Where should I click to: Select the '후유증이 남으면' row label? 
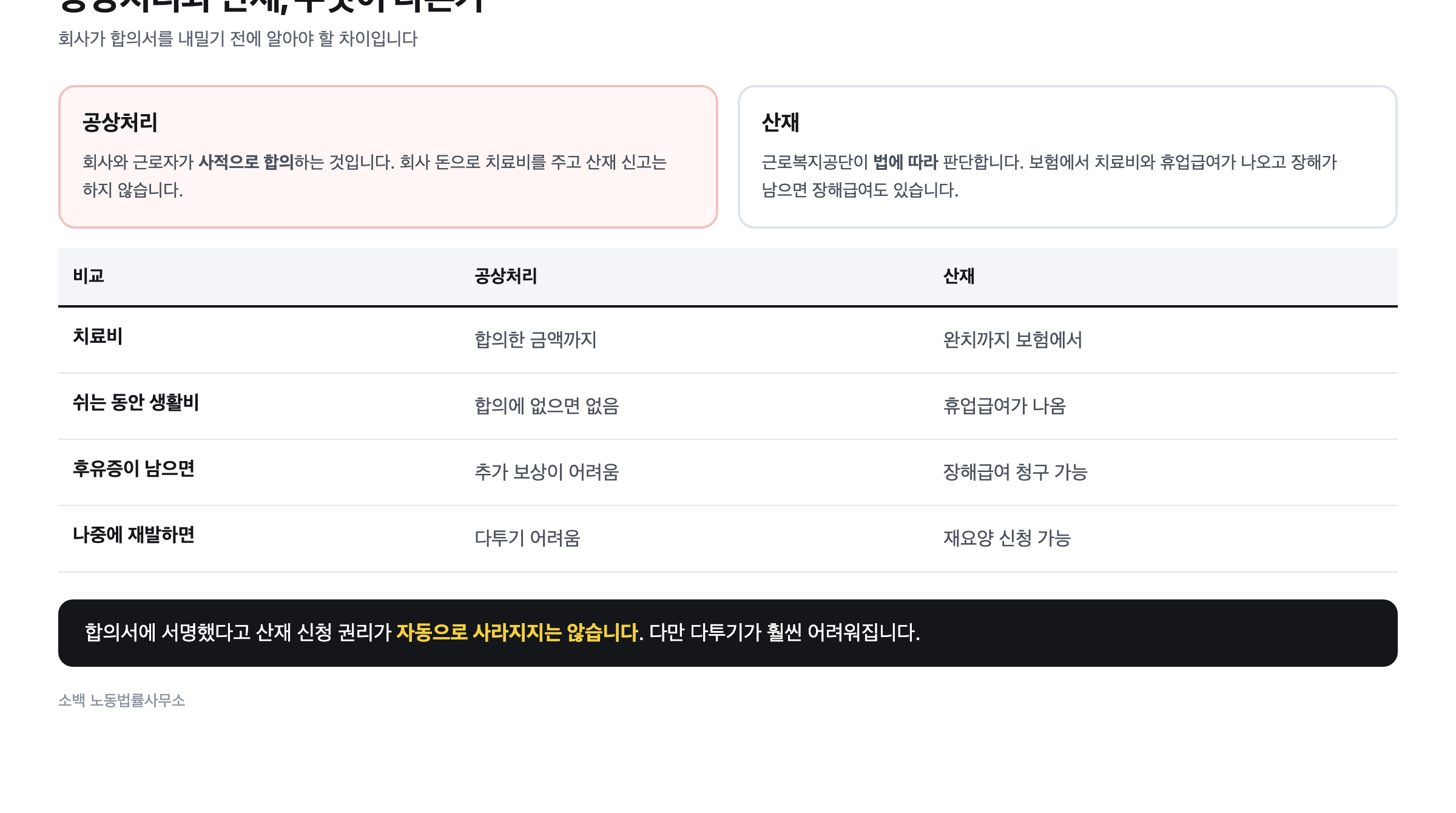click(133, 468)
